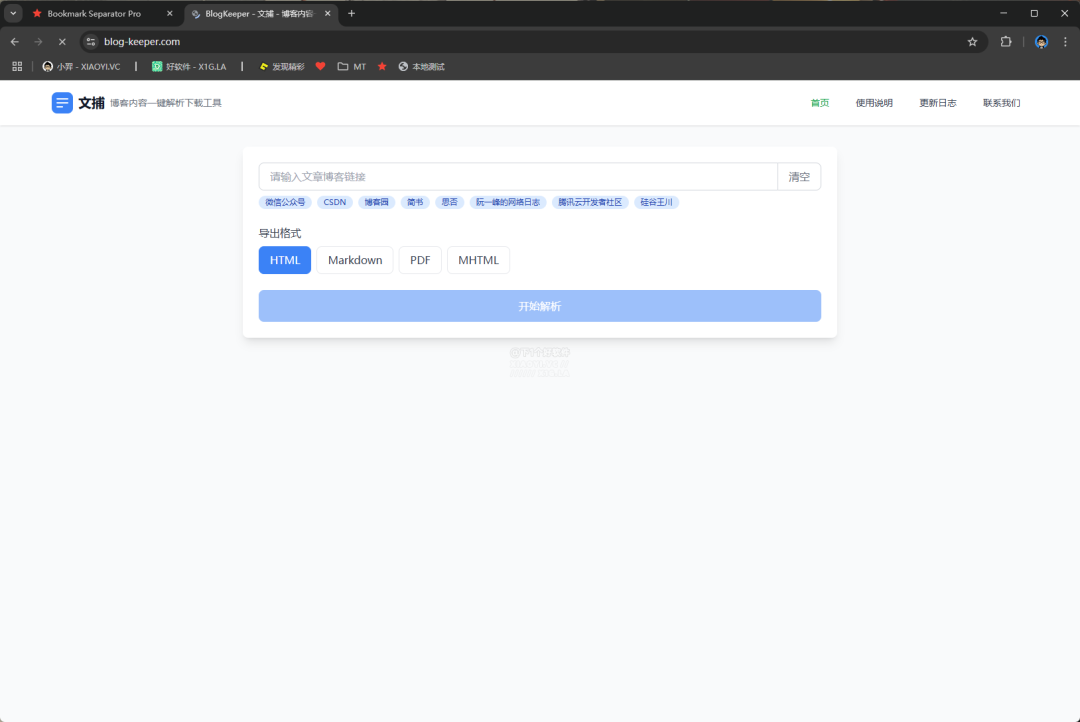This screenshot has height=722, width=1080.
Task: Choose PDF export format
Action: click(x=420, y=260)
